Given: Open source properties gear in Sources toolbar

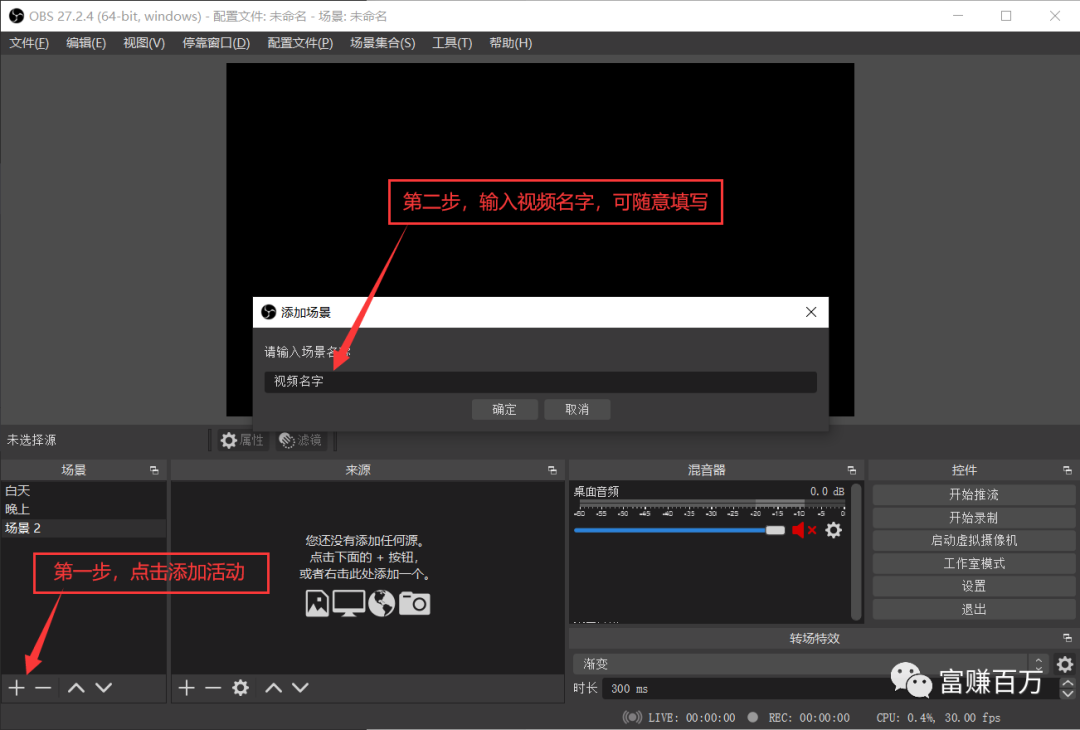Looking at the screenshot, I should [x=240, y=688].
